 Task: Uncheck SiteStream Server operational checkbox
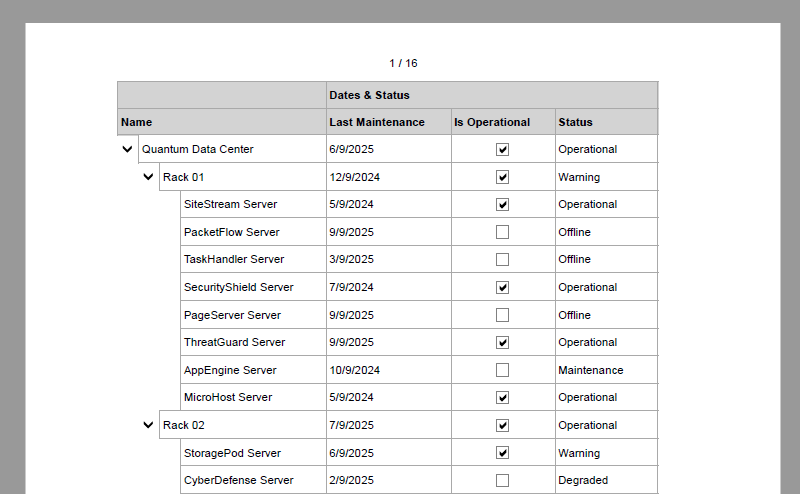pyautogui.click(x=503, y=205)
